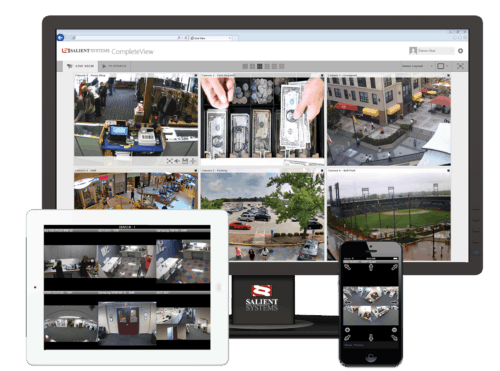Tap the Presets link on the phone
This screenshot has height=371, width=500.
tap(359, 345)
